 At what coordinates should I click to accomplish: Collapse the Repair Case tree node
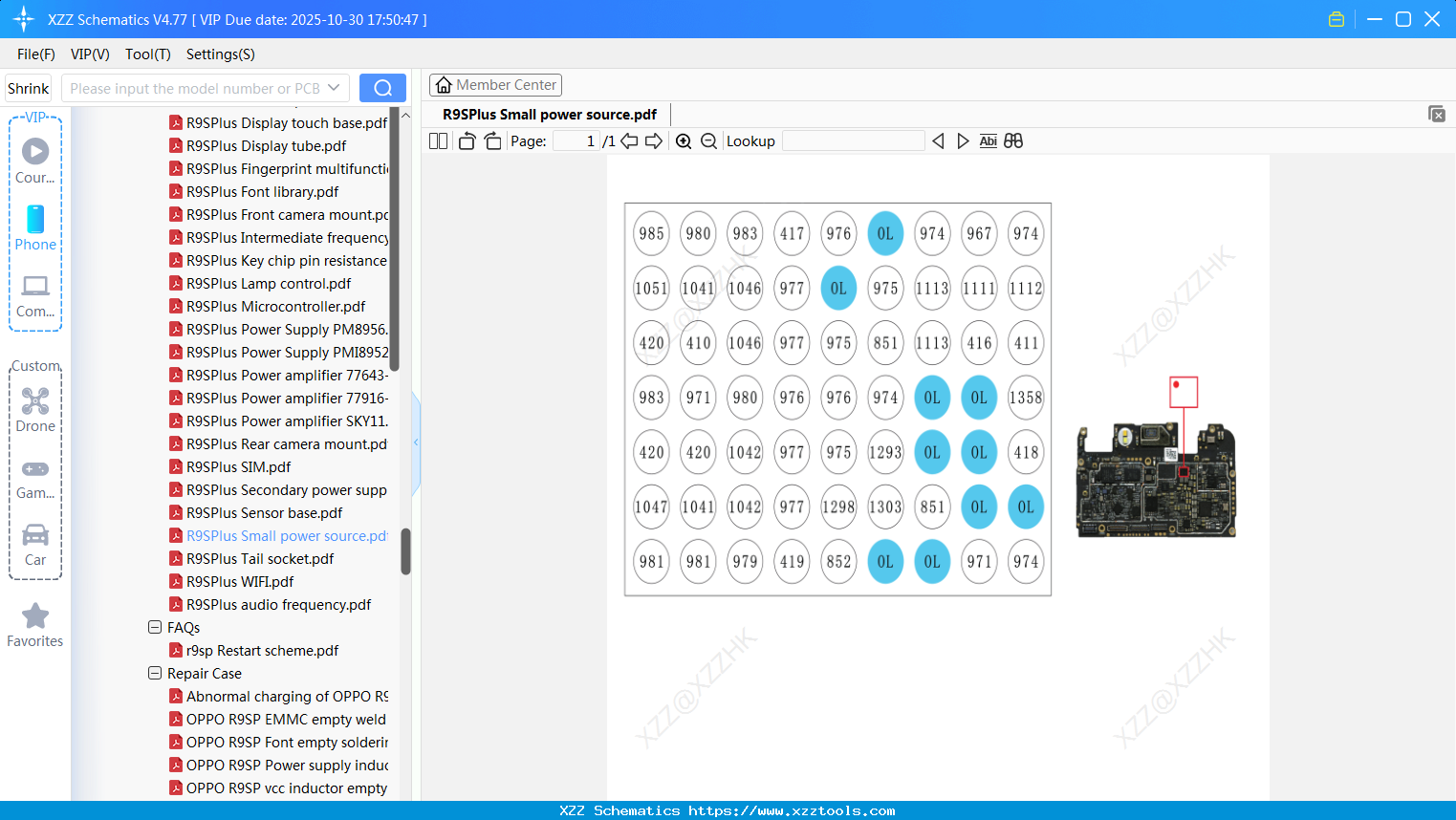tap(155, 674)
